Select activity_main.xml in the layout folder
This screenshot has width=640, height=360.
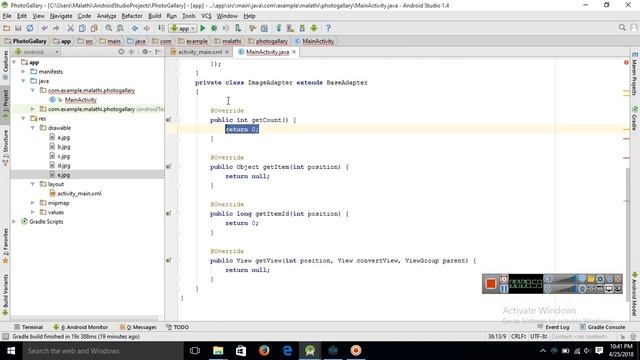click(x=79, y=193)
